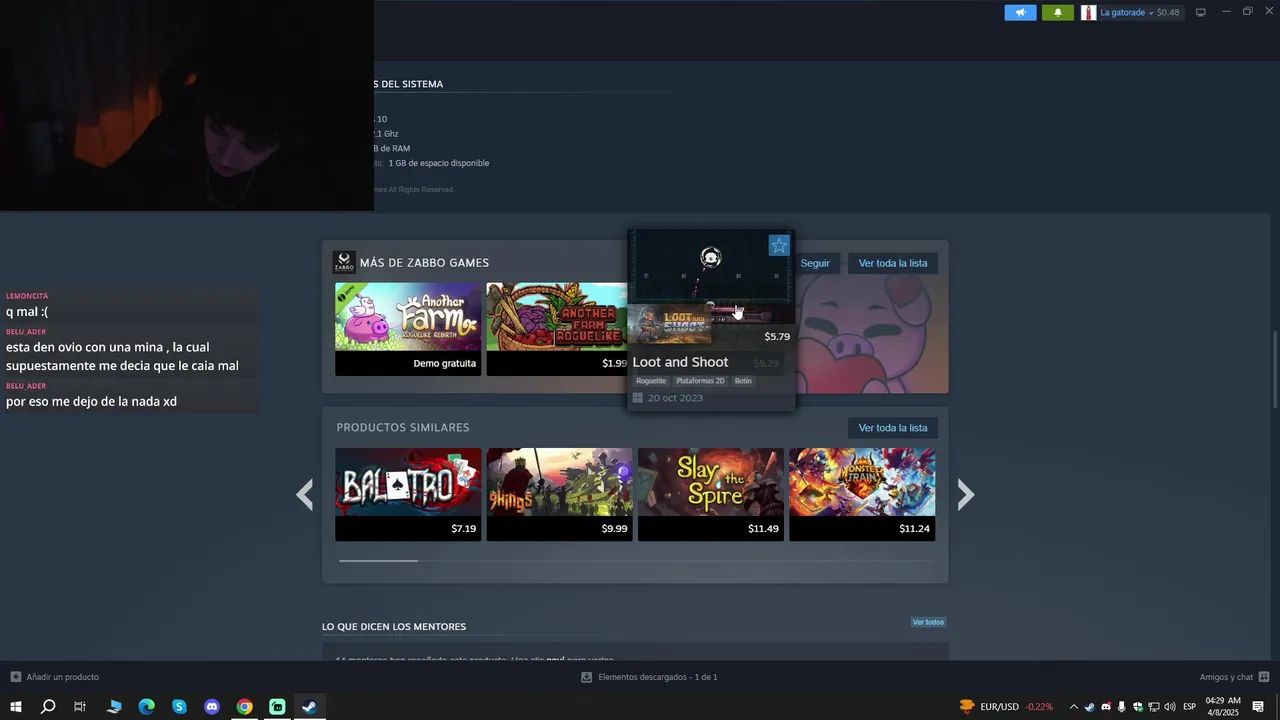The height and width of the screenshot is (720, 1280).
Task: Switch ESP input language indicator
Action: (x=1190, y=707)
